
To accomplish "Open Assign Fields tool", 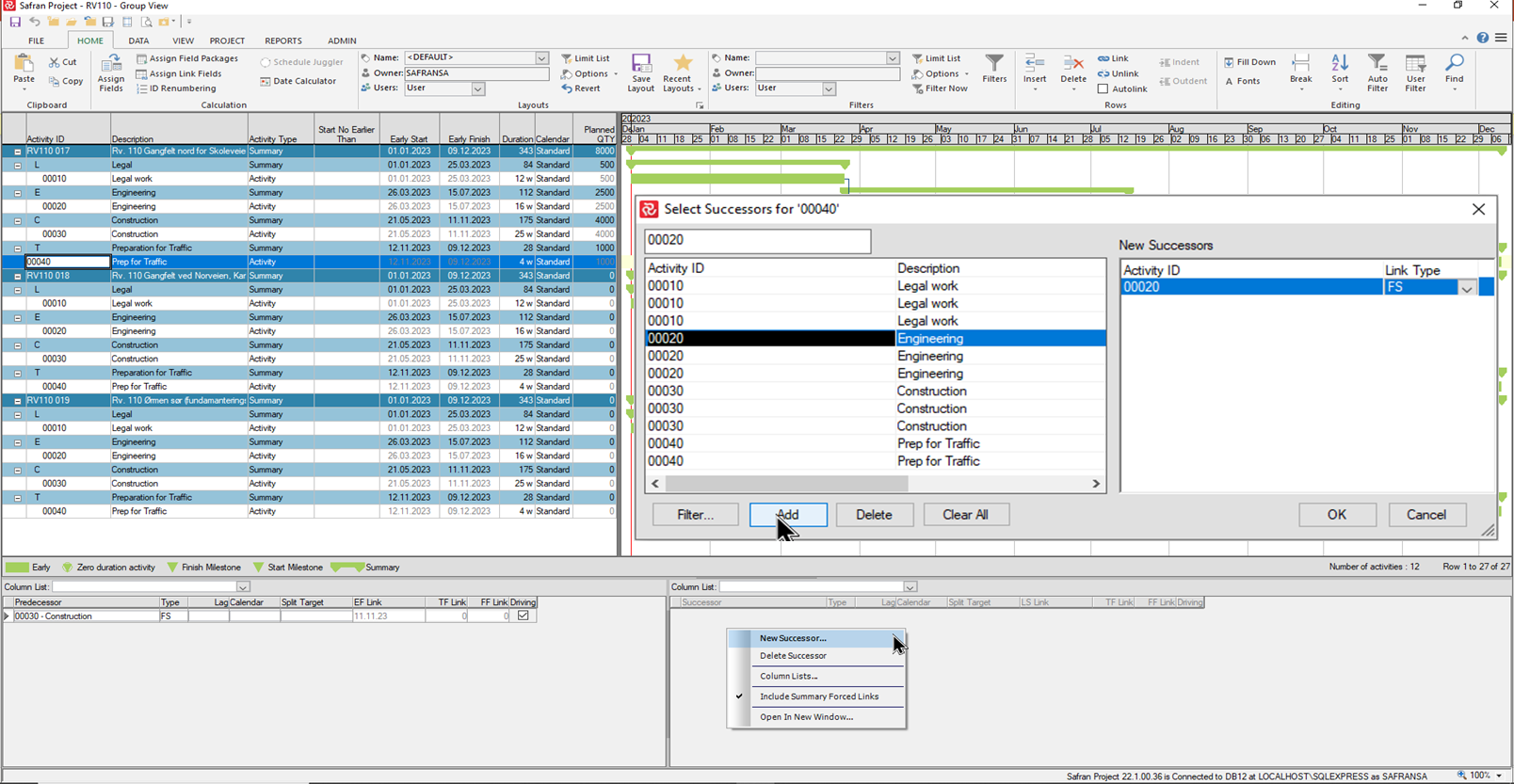I will tap(111, 73).
